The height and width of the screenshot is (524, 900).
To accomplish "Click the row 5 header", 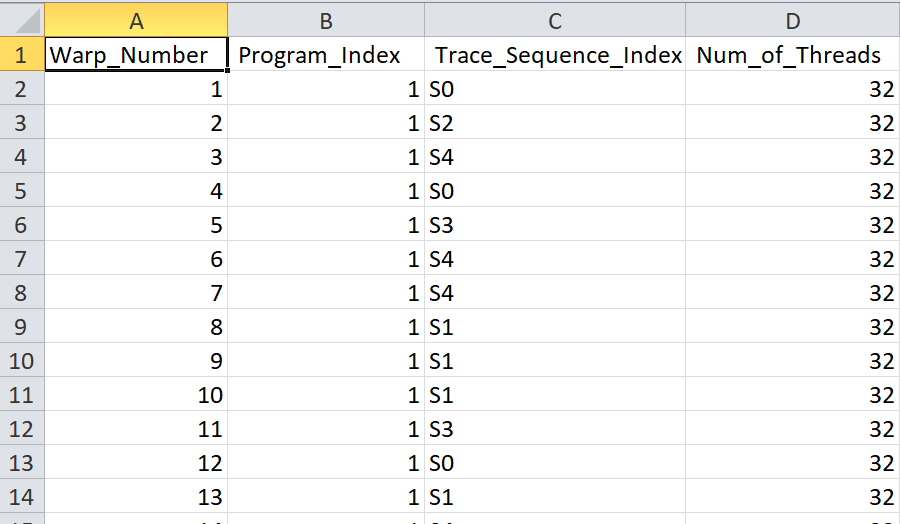I will tap(21, 191).
